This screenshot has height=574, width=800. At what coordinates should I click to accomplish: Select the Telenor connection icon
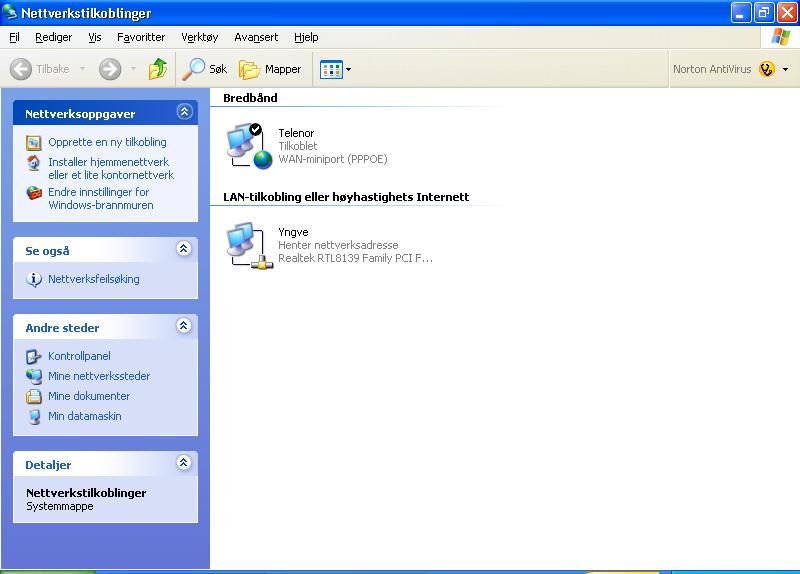[249, 146]
